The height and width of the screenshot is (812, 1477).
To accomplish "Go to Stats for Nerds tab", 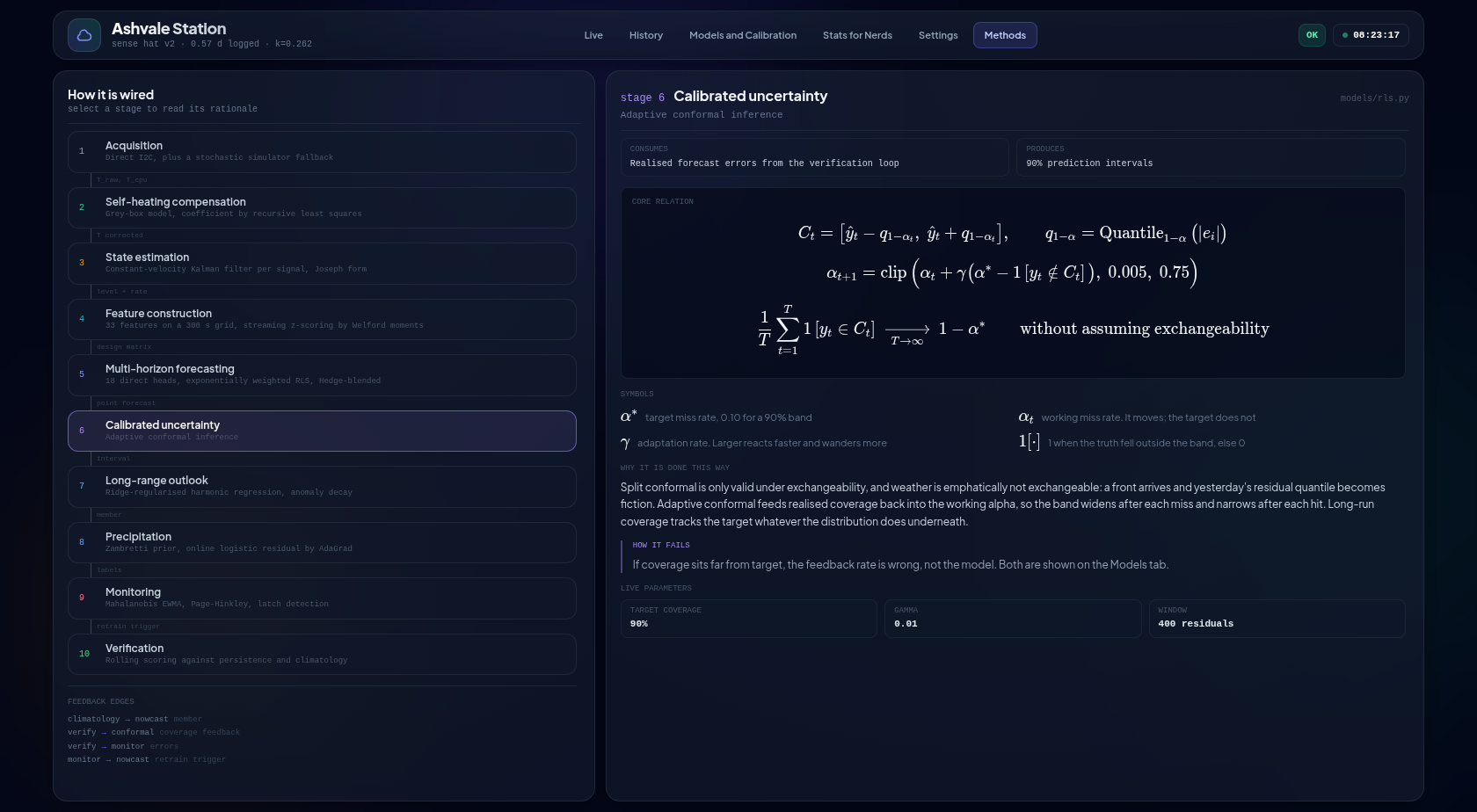I will coord(857,35).
